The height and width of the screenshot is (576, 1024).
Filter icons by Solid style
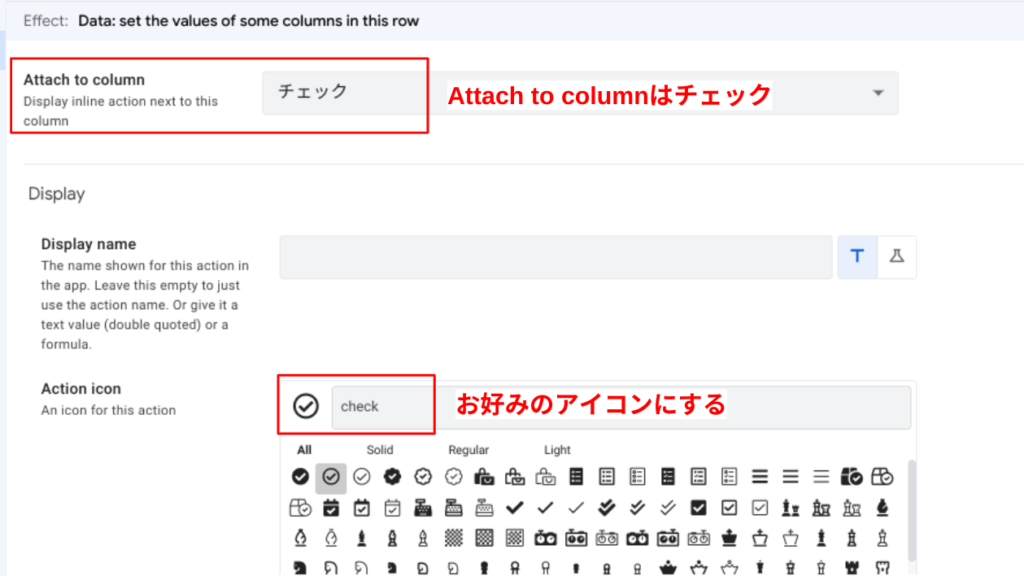[x=380, y=450]
